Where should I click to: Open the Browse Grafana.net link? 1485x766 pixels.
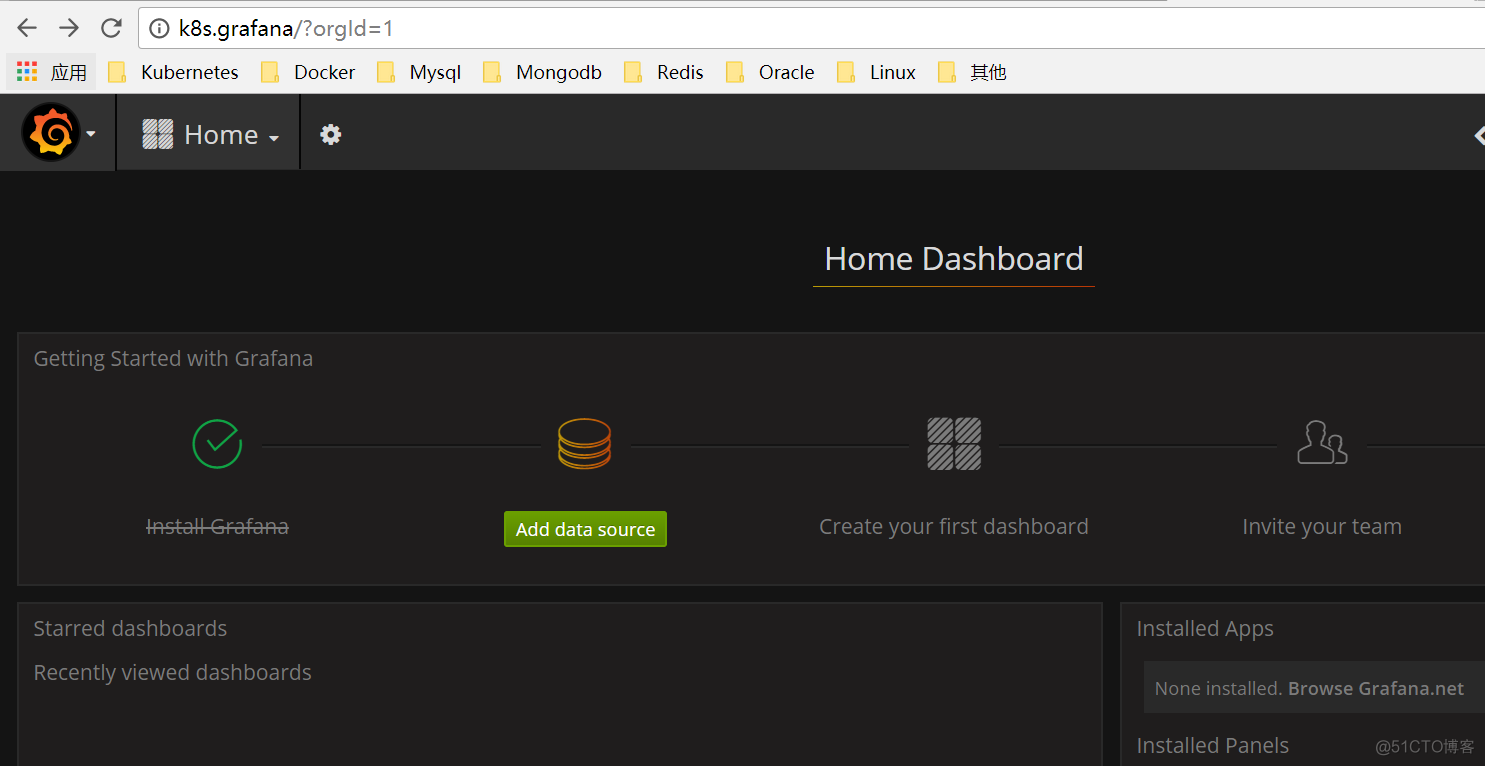point(1376,688)
